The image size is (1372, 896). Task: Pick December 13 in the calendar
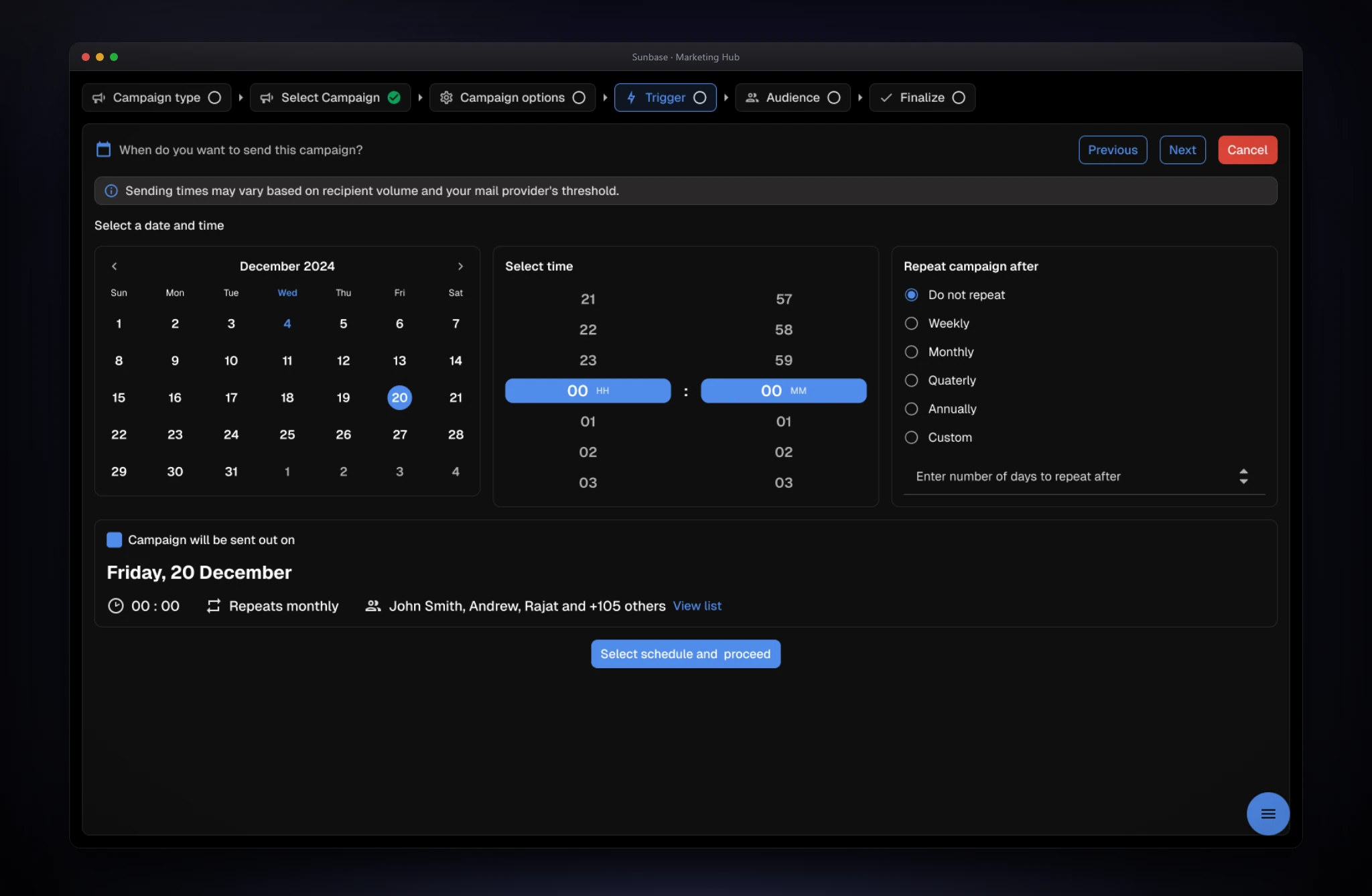pos(399,361)
